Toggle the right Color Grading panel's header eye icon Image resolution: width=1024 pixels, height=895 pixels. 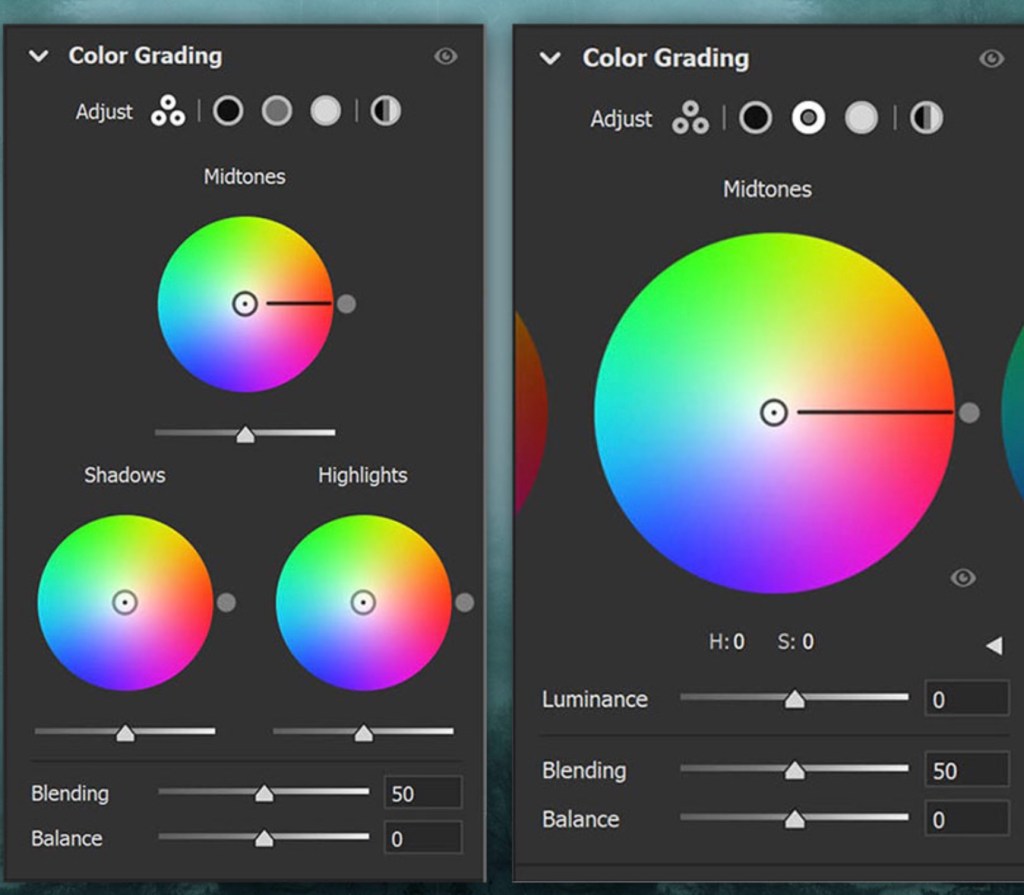pos(991,59)
